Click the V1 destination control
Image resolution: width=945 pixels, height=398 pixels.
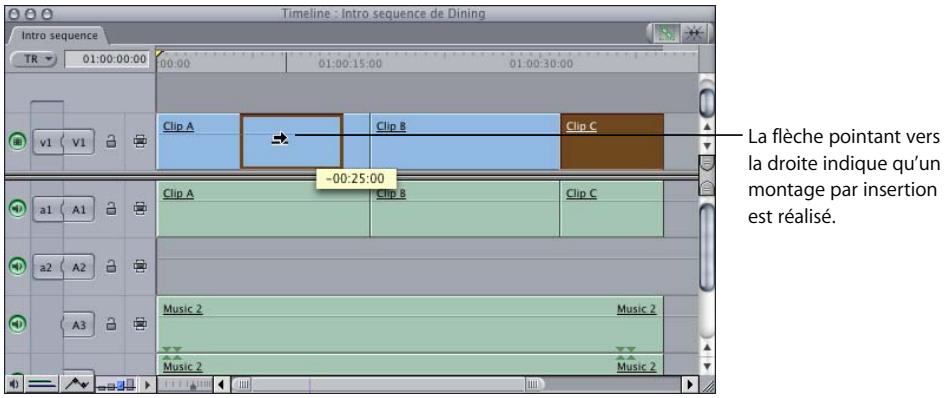80,142
